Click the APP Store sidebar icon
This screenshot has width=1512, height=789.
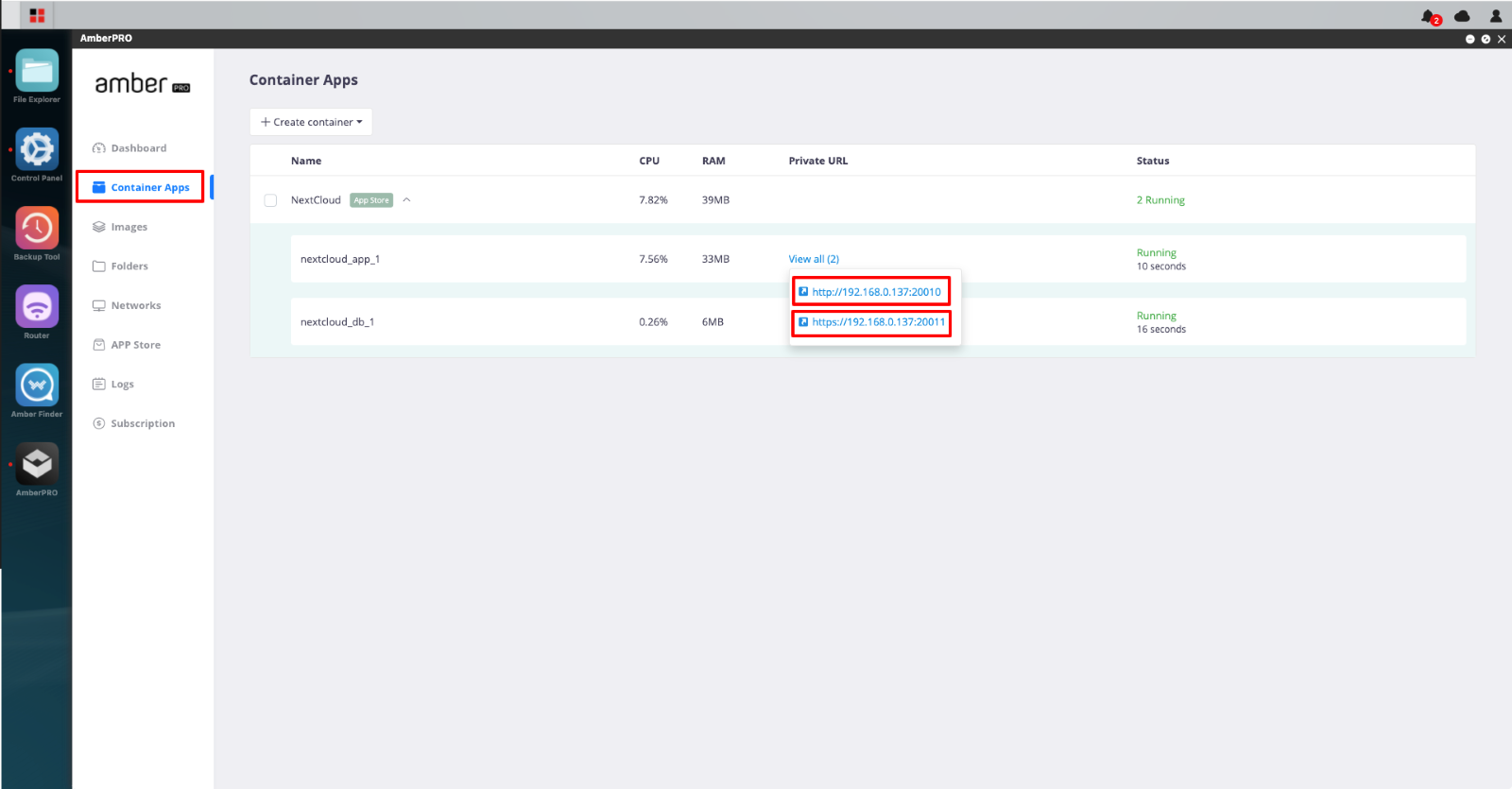point(98,345)
